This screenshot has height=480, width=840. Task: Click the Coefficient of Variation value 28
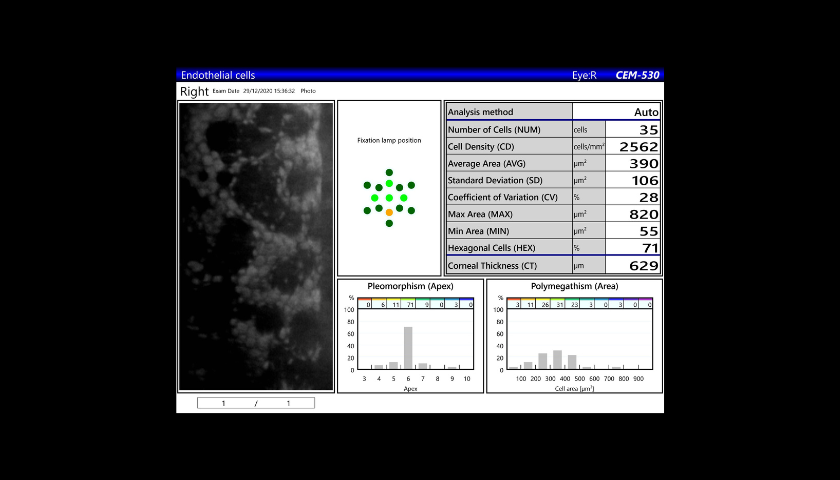tap(649, 197)
